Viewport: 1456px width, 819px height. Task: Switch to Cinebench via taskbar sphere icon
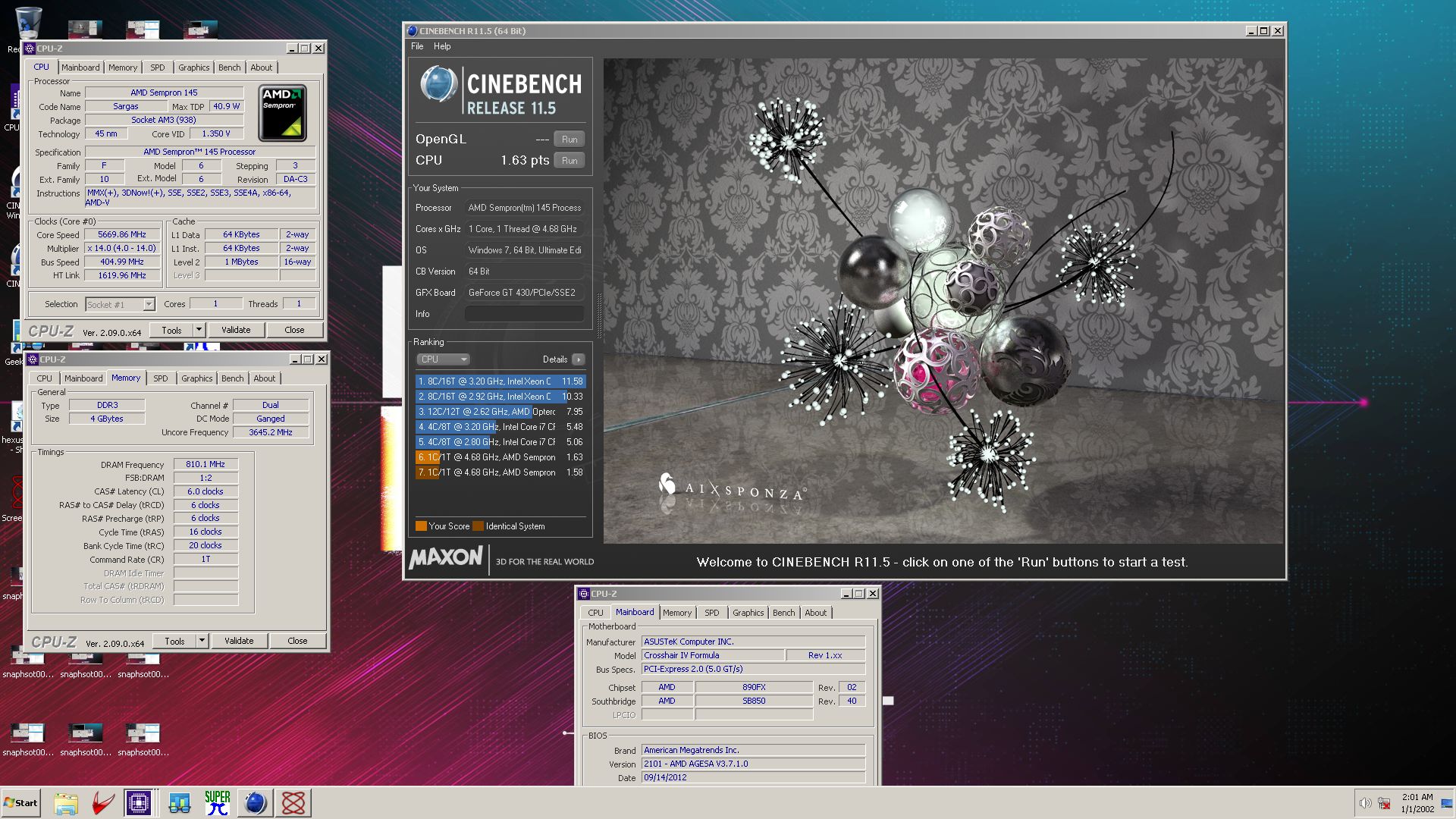click(x=256, y=803)
